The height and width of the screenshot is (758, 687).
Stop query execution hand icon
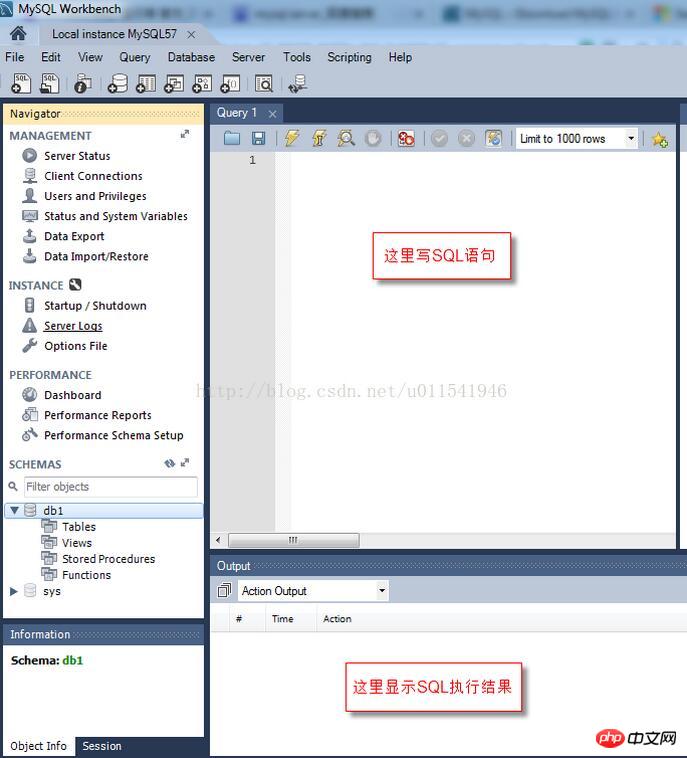click(x=373, y=139)
